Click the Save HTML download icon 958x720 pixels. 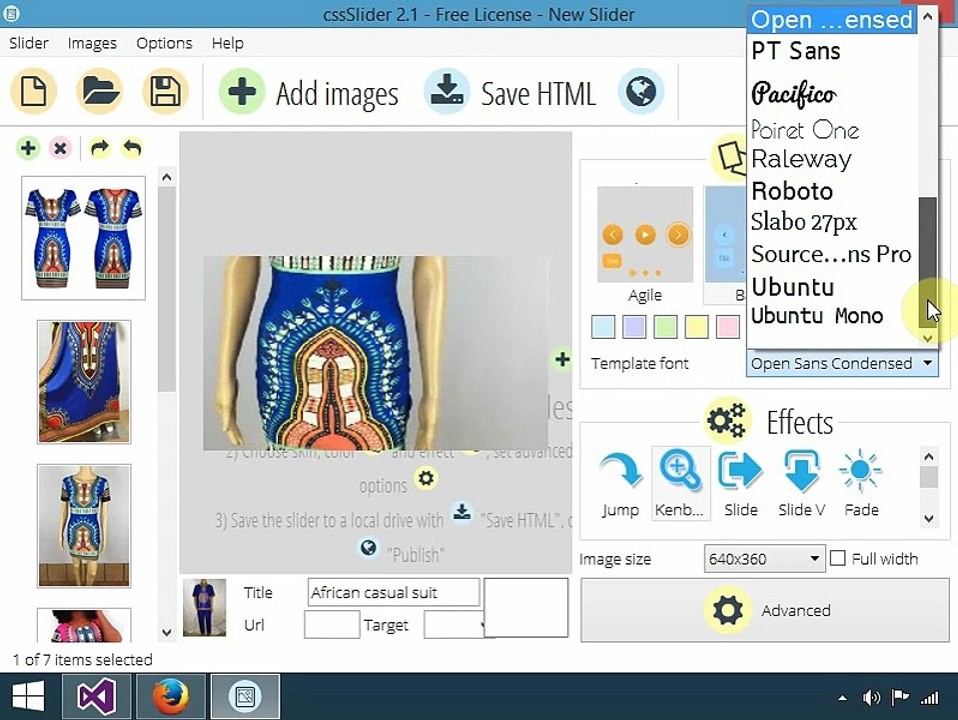[447, 92]
